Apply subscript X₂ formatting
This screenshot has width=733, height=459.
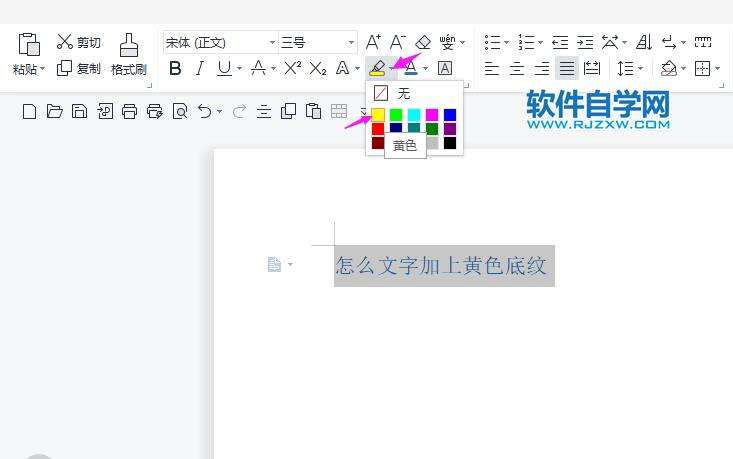point(318,69)
